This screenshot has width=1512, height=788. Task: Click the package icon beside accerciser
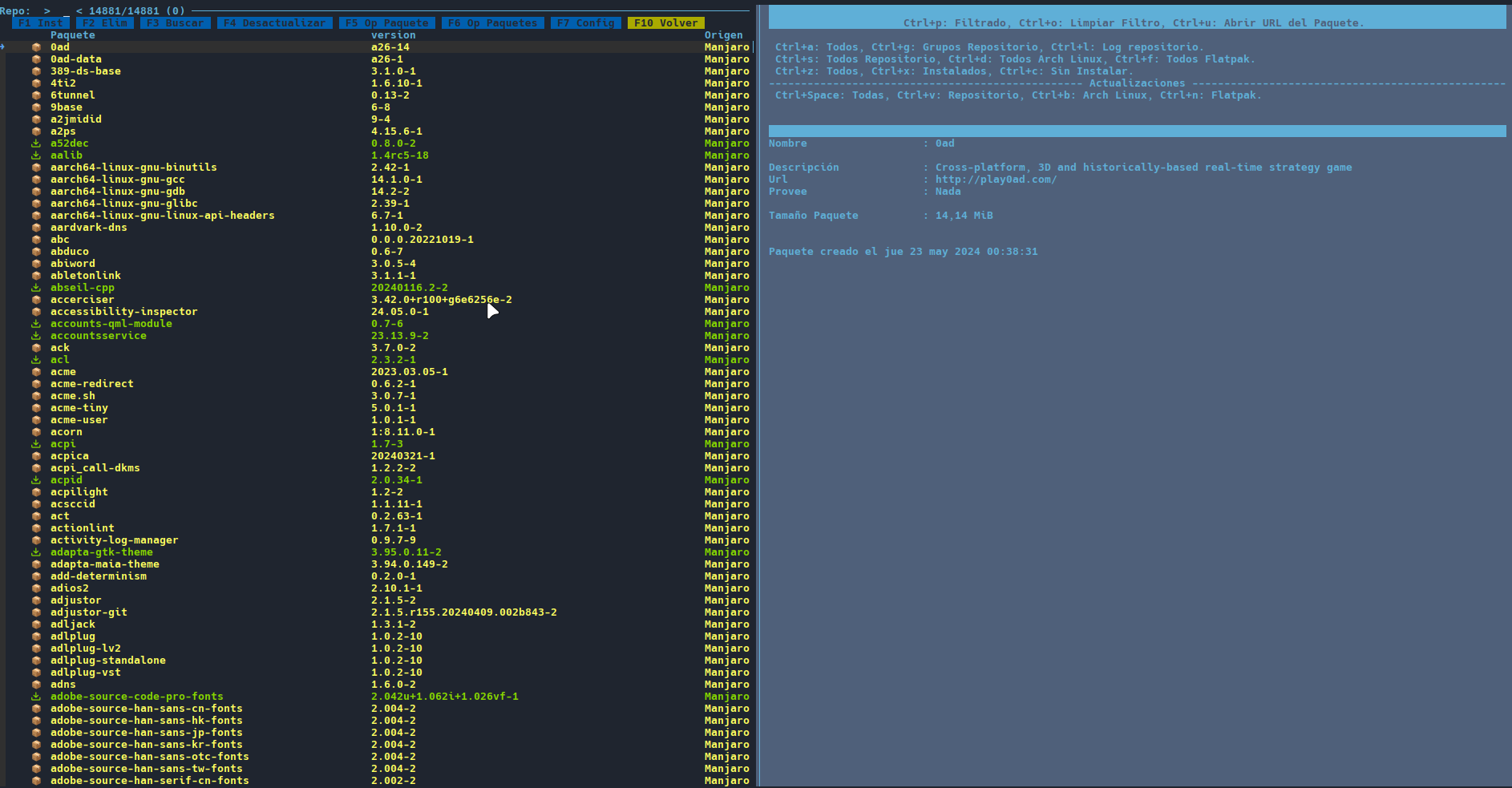36,300
